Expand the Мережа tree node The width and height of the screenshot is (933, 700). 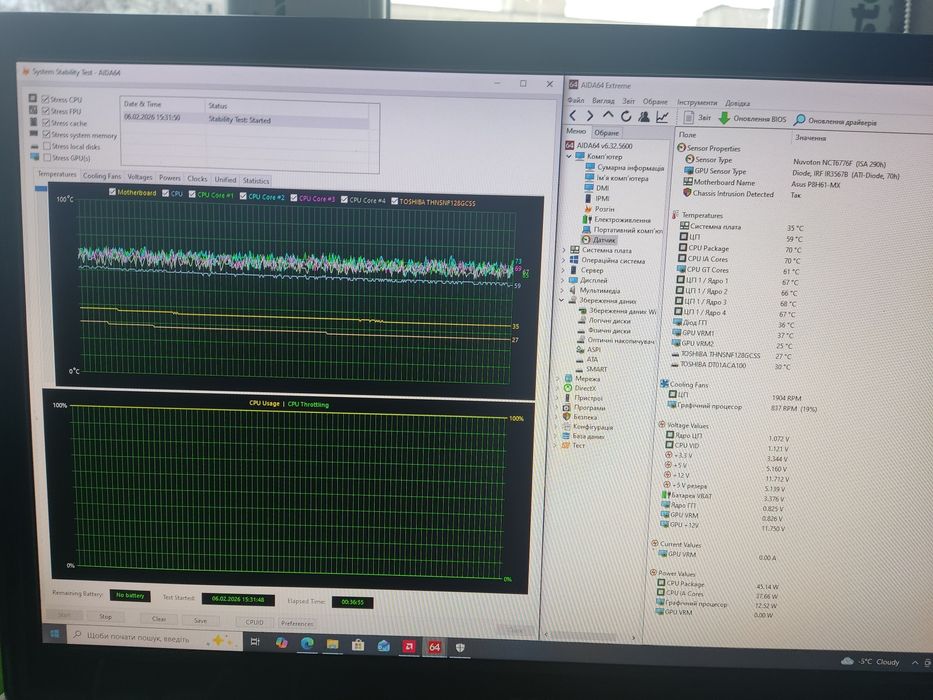[x=558, y=378]
